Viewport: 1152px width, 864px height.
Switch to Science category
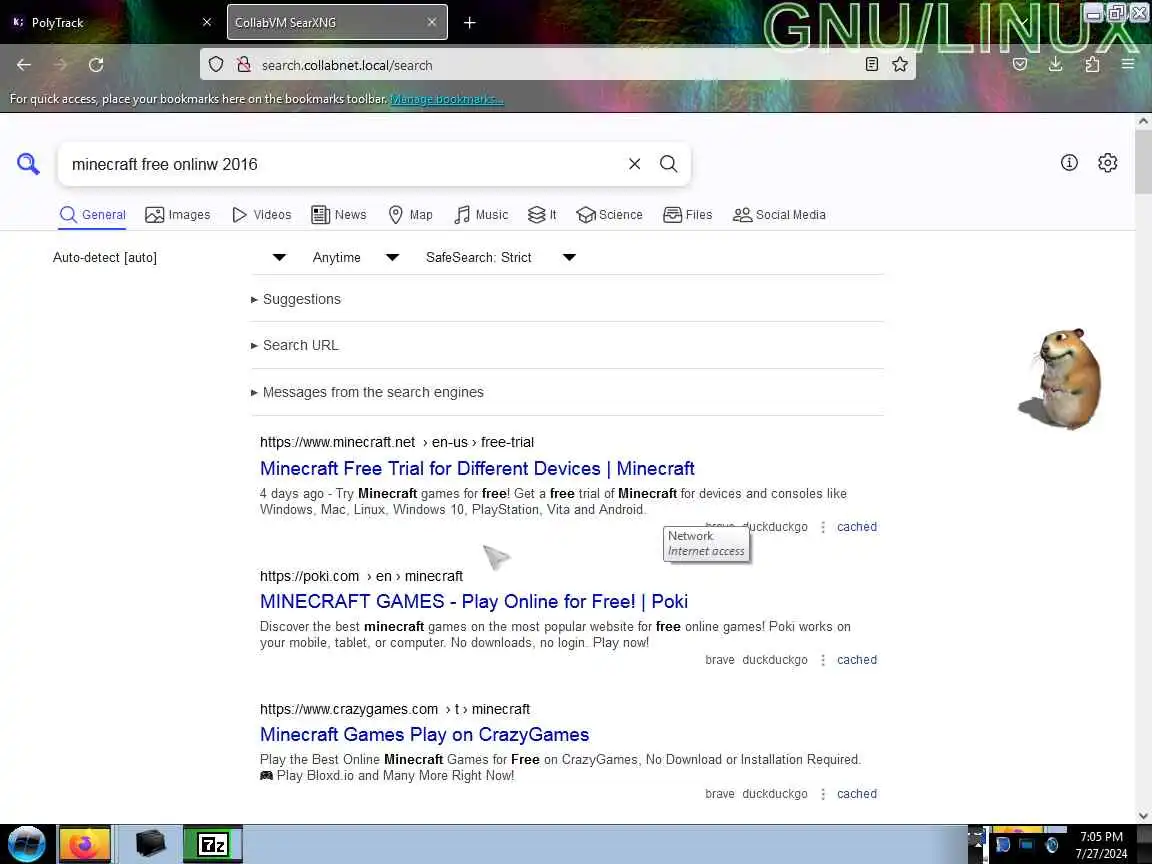point(610,215)
